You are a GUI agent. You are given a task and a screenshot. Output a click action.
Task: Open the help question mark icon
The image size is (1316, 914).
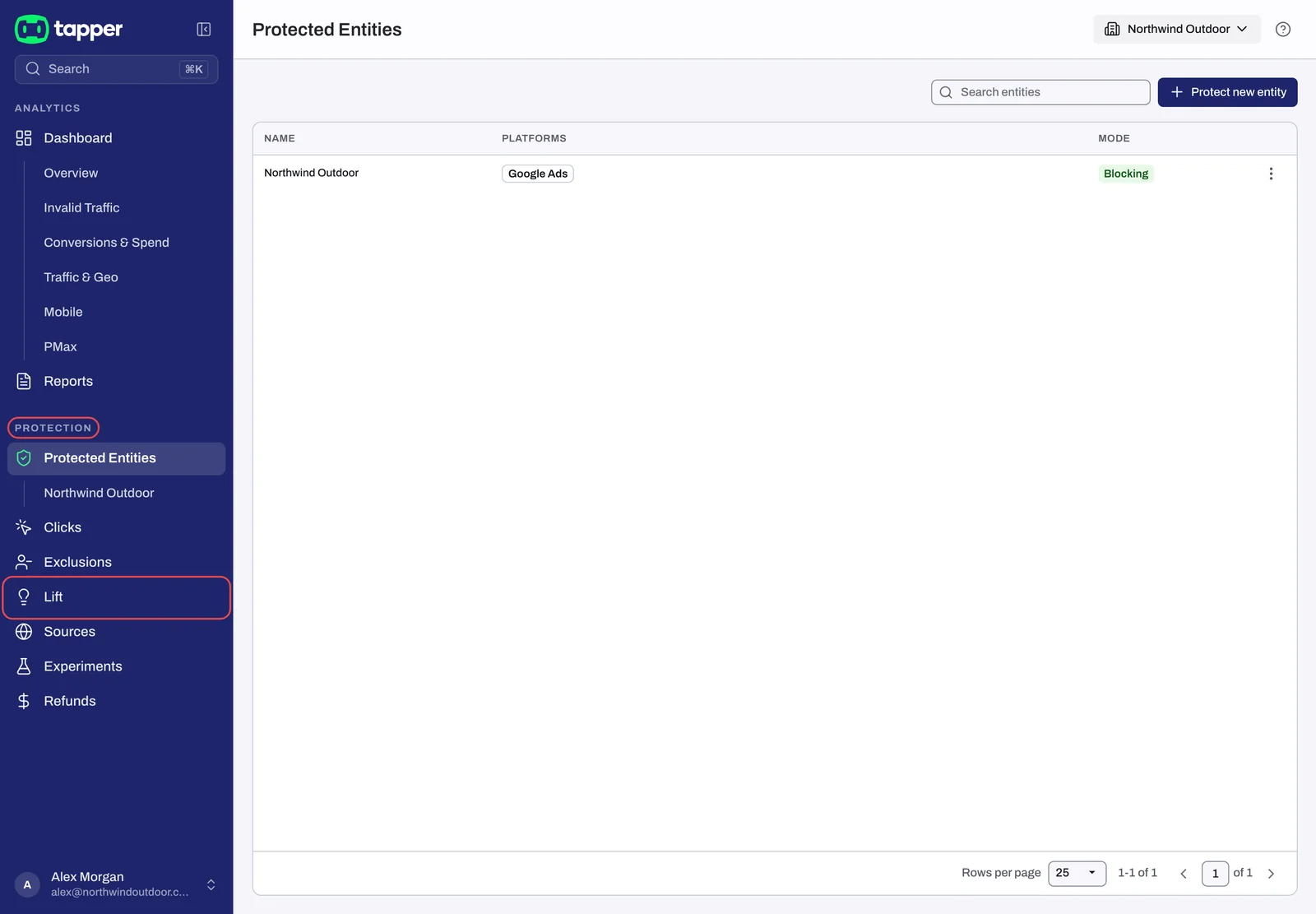pyautogui.click(x=1282, y=30)
